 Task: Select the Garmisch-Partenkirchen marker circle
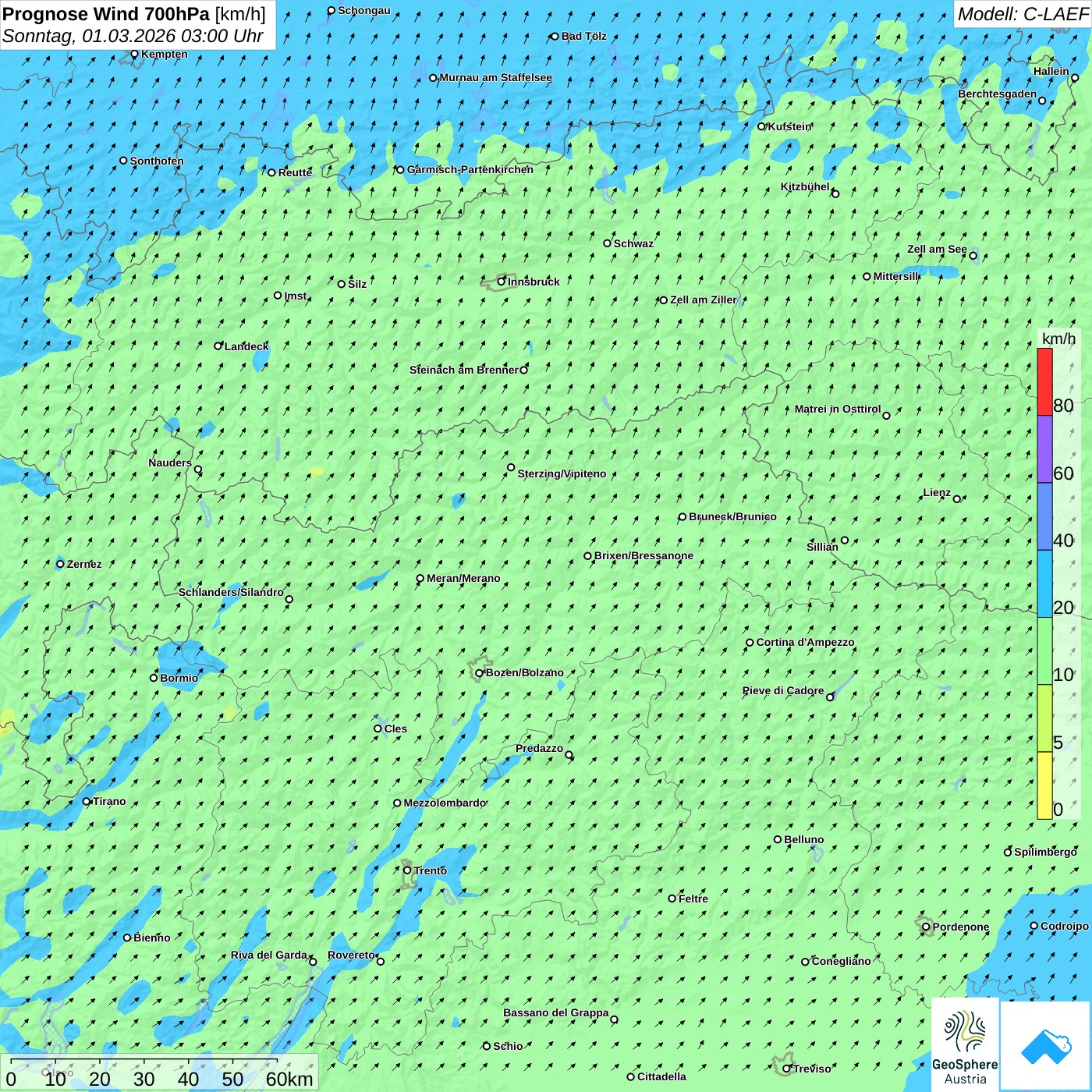[400, 170]
